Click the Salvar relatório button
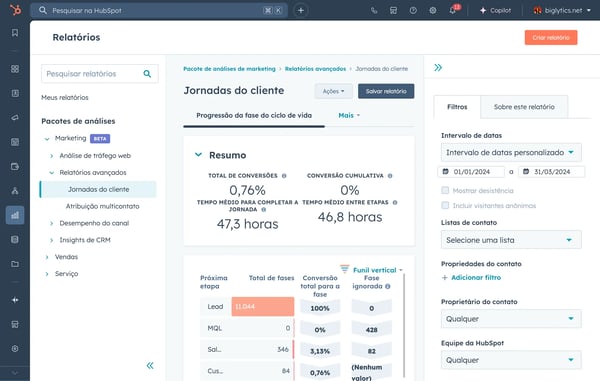600x381 pixels. click(x=386, y=91)
